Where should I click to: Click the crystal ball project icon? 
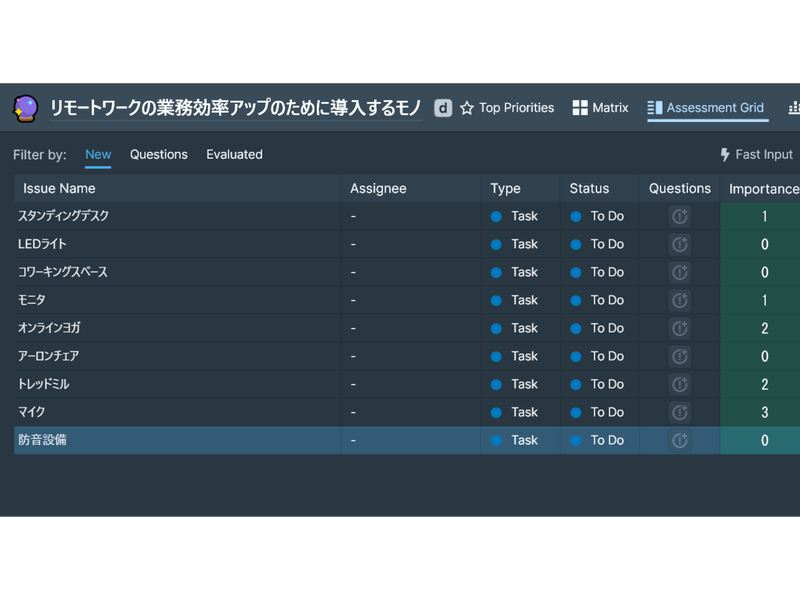25,108
